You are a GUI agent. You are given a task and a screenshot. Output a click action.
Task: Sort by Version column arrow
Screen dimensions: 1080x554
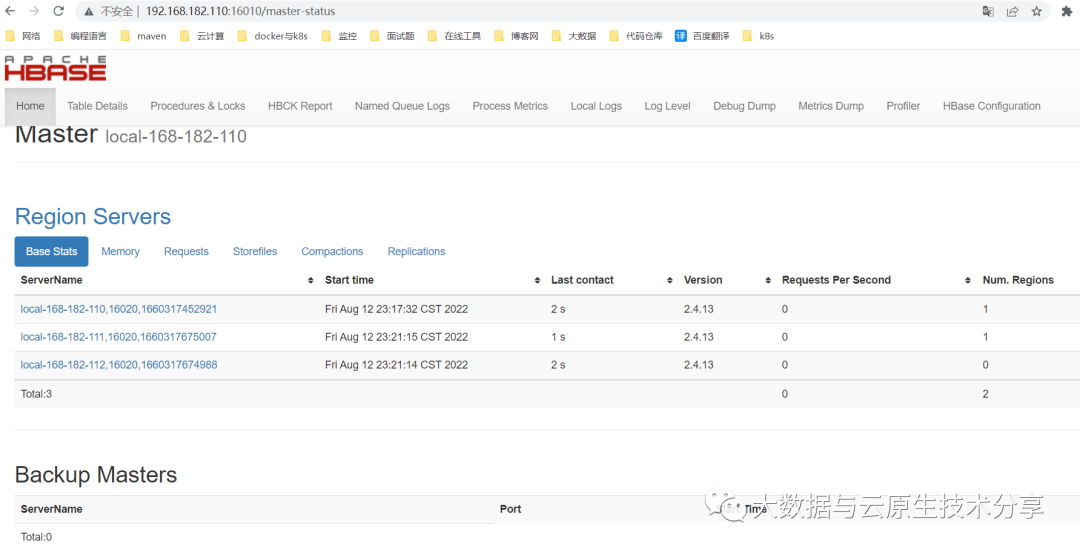[x=768, y=280]
